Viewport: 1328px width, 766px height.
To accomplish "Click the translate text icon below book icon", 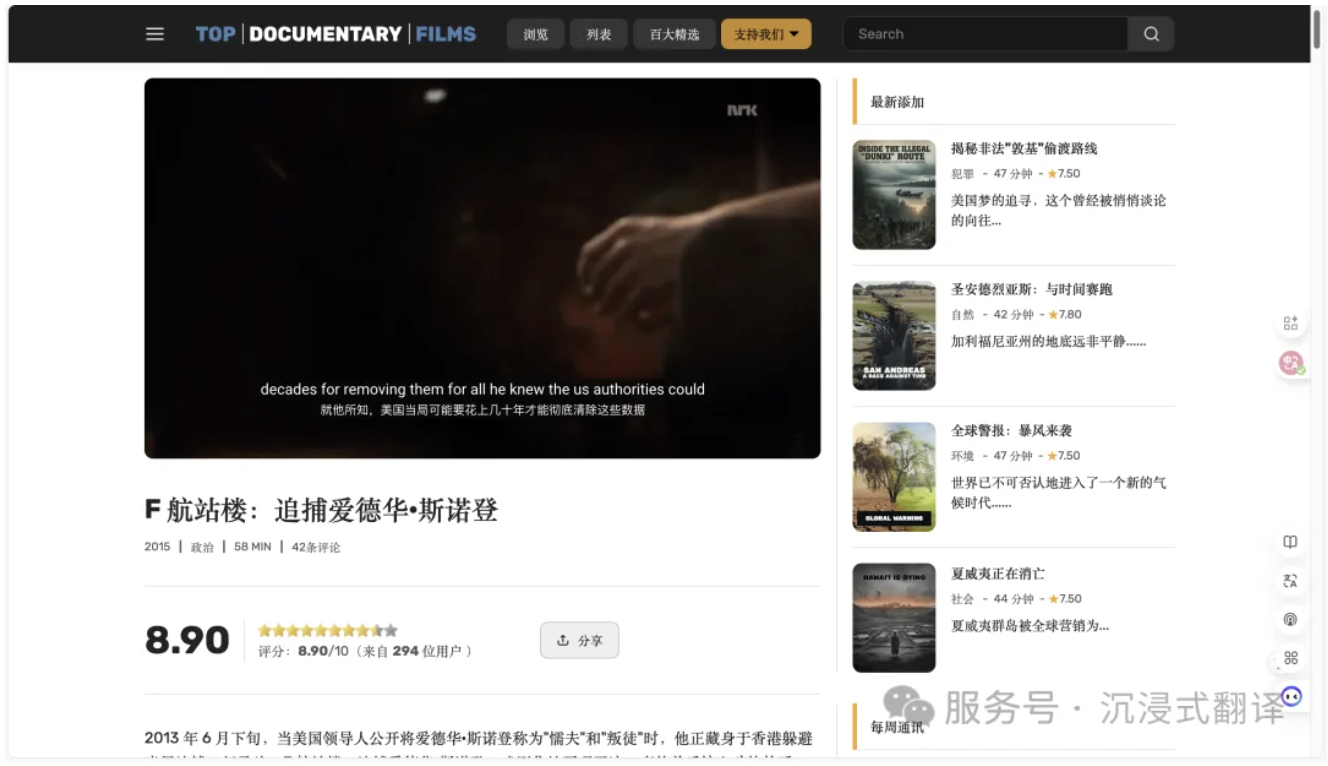I will tap(1291, 581).
